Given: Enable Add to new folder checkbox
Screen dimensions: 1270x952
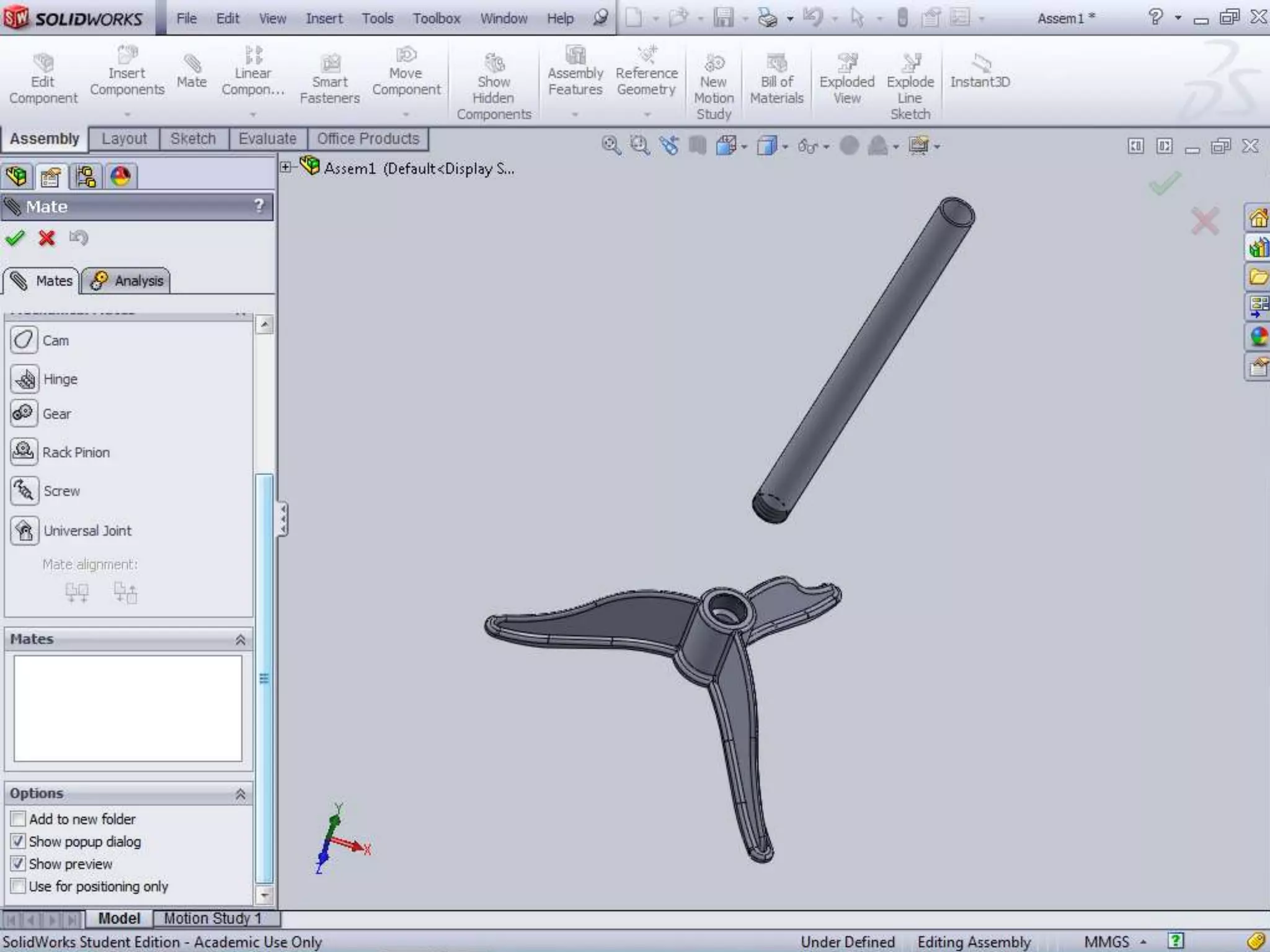Looking at the screenshot, I should click(x=18, y=819).
